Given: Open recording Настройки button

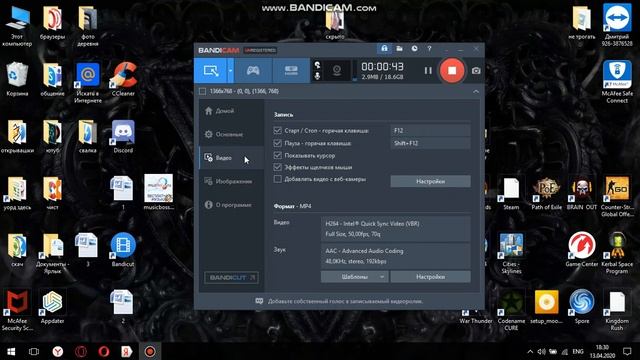Looking at the screenshot, I should pyautogui.click(x=430, y=181).
